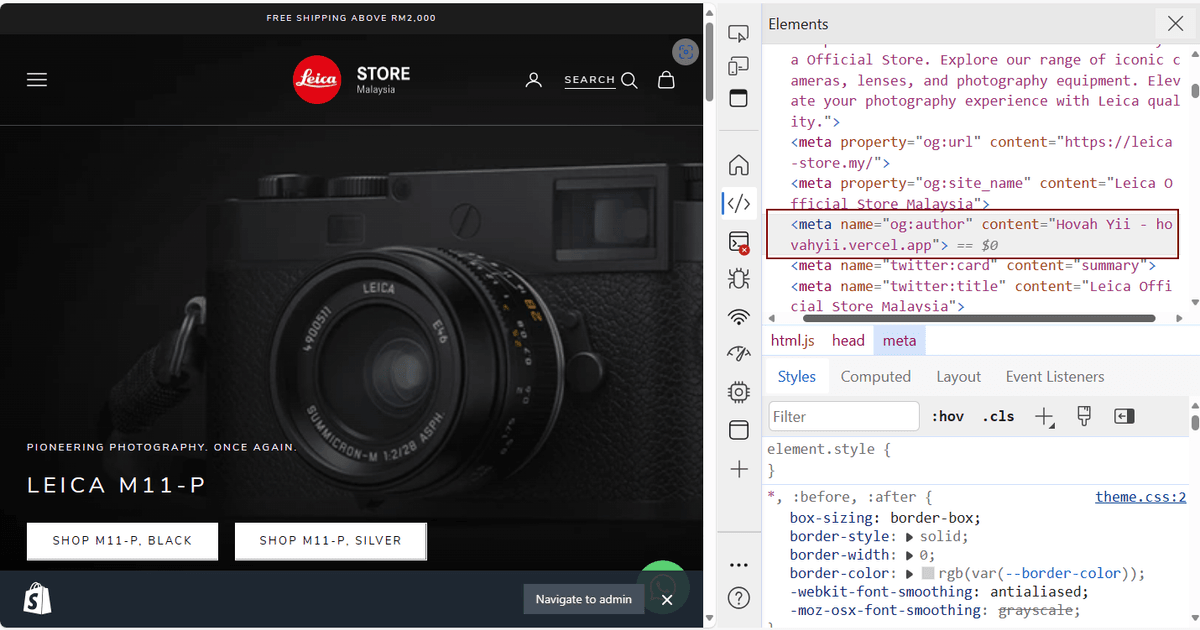The width and height of the screenshot is (1200, 630).
Task: Dismiss the Navigate to admin bar
Action: coord(667,599)
